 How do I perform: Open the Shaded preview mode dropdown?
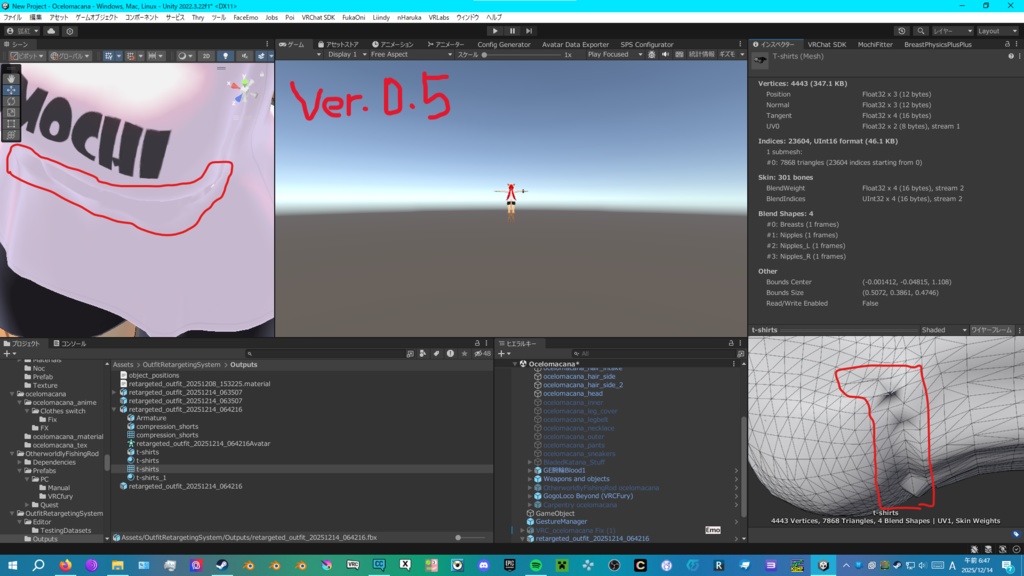point(944,330)
